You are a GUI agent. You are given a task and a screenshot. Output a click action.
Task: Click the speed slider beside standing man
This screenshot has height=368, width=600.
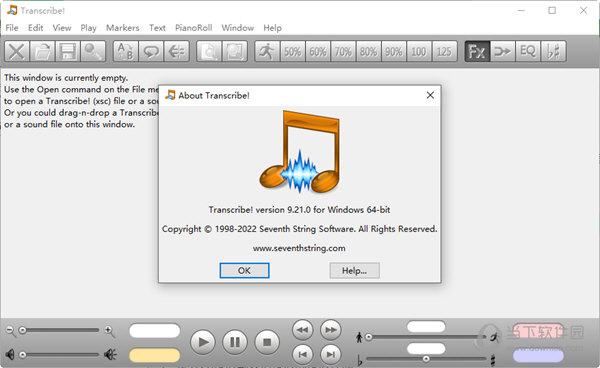pyautogui.click(x=426, y=337)
